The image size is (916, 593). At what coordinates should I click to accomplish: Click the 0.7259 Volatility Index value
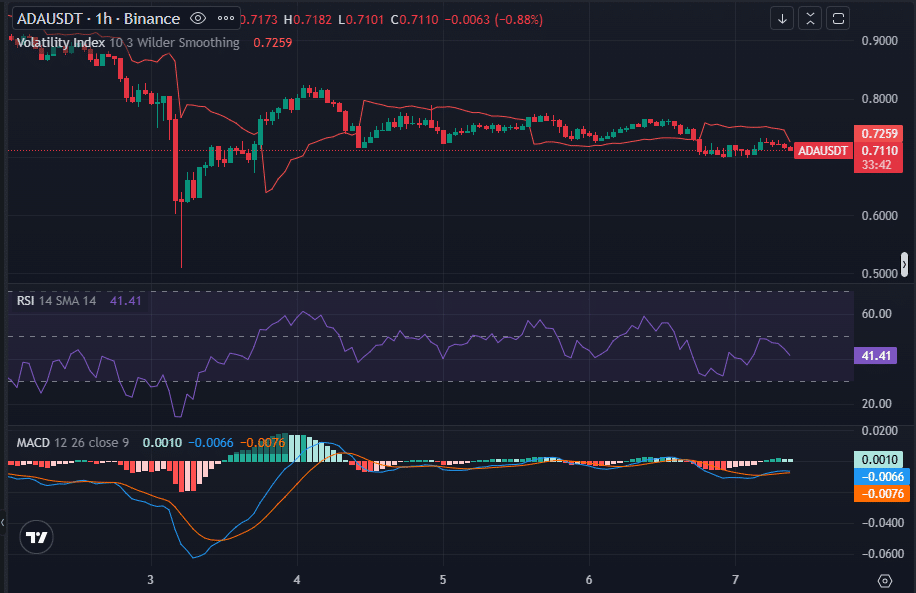coord(272,42)
